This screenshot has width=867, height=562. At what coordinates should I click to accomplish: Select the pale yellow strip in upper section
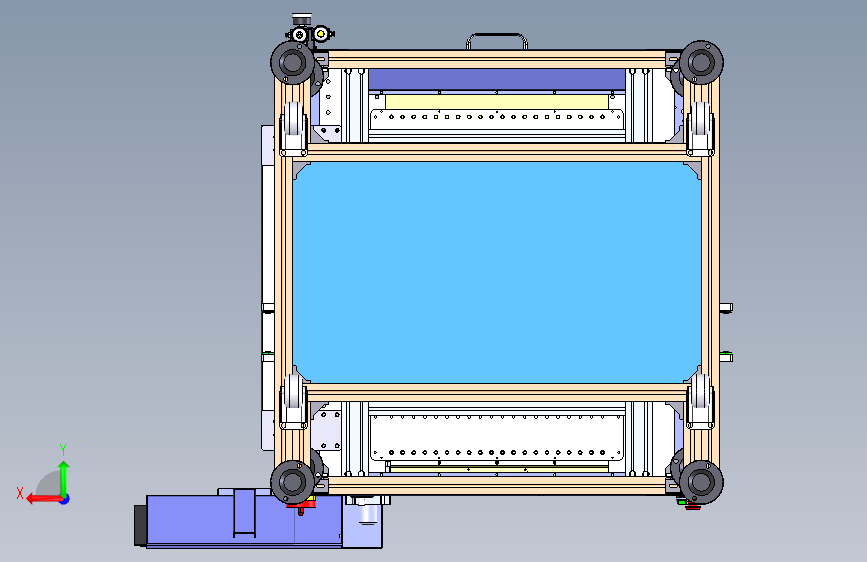pos(497,101)
